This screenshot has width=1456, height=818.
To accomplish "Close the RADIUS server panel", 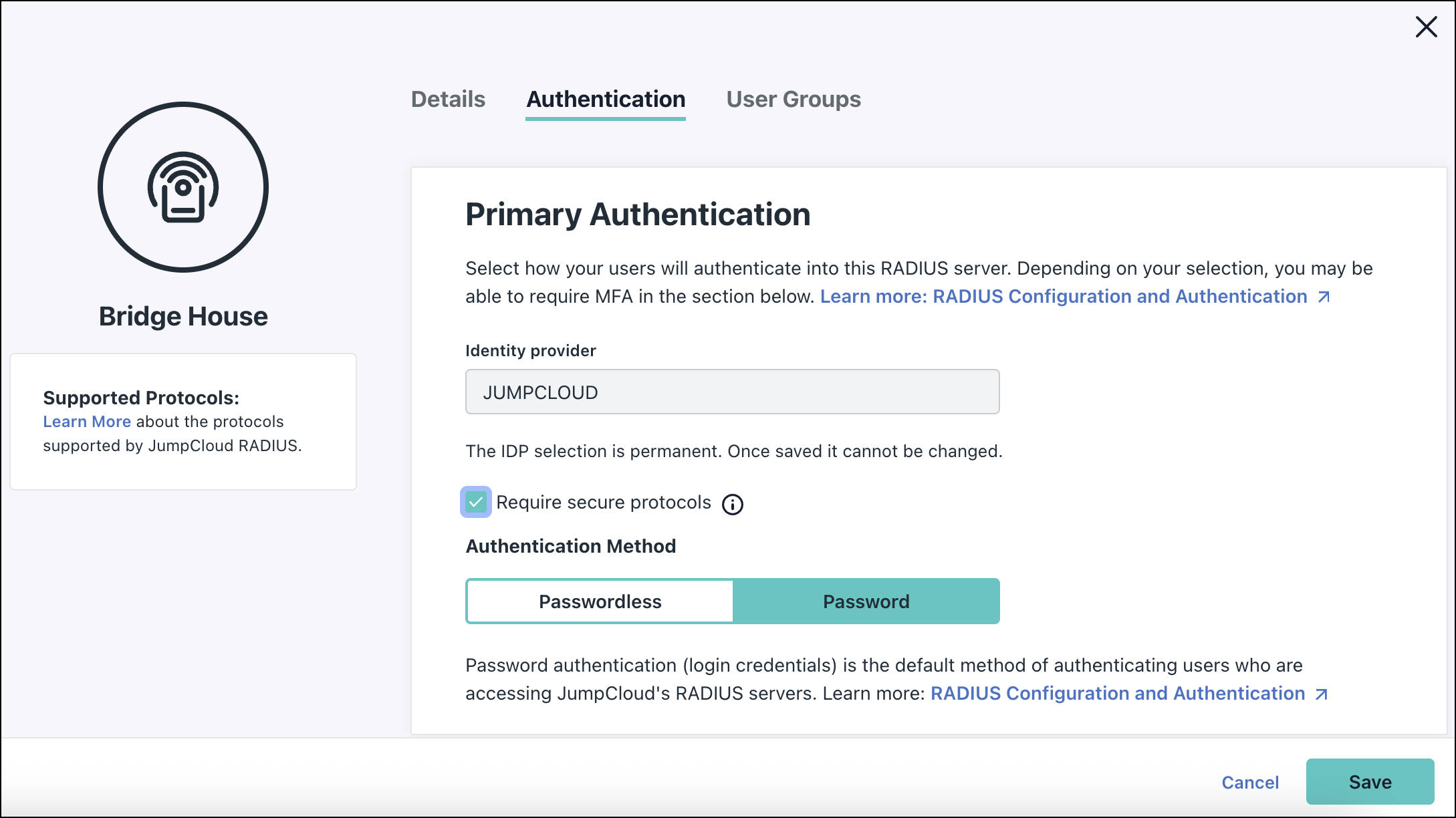I will click(1426, 27).
